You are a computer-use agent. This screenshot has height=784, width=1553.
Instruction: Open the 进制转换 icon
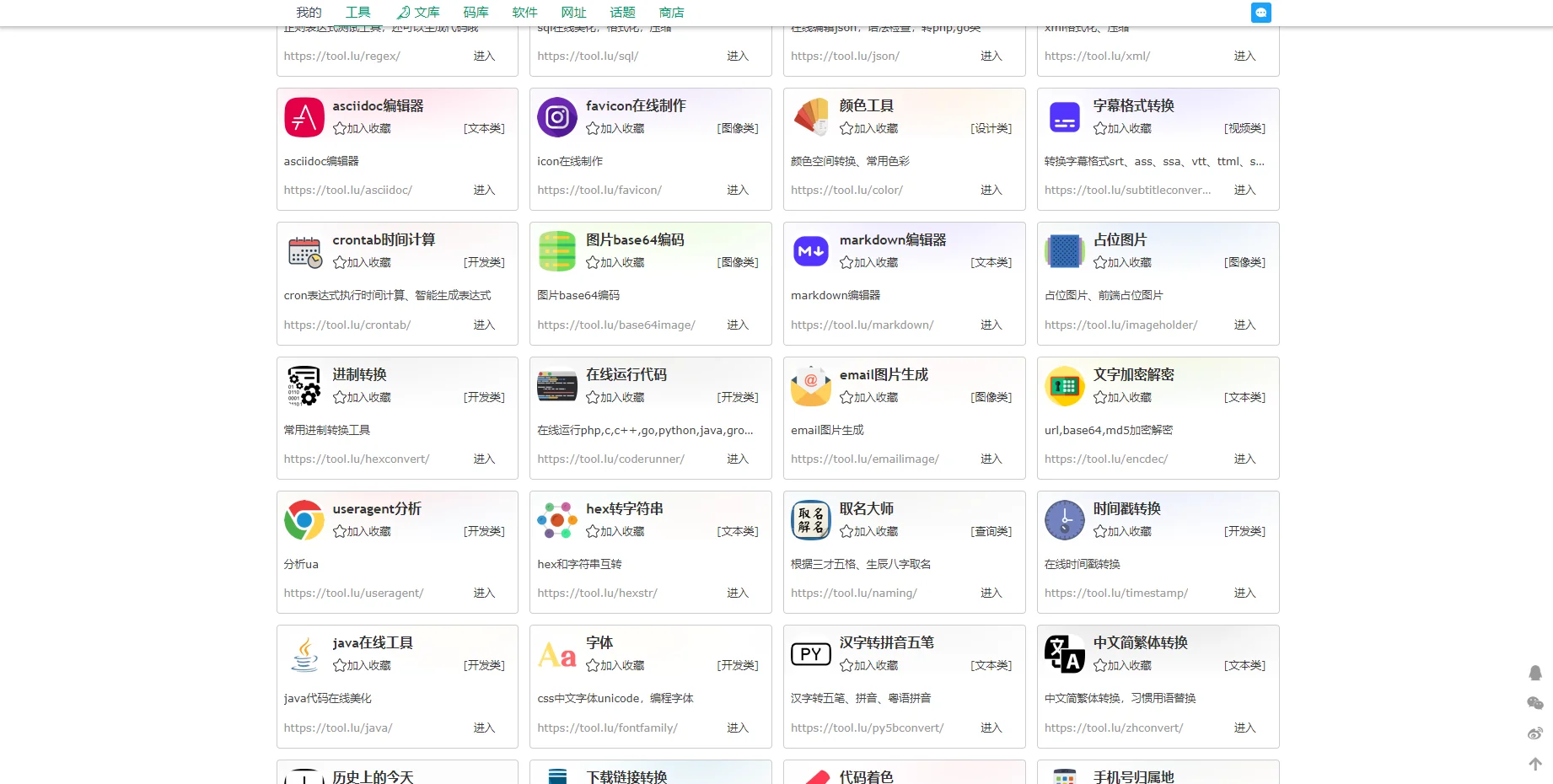[304, 386]
